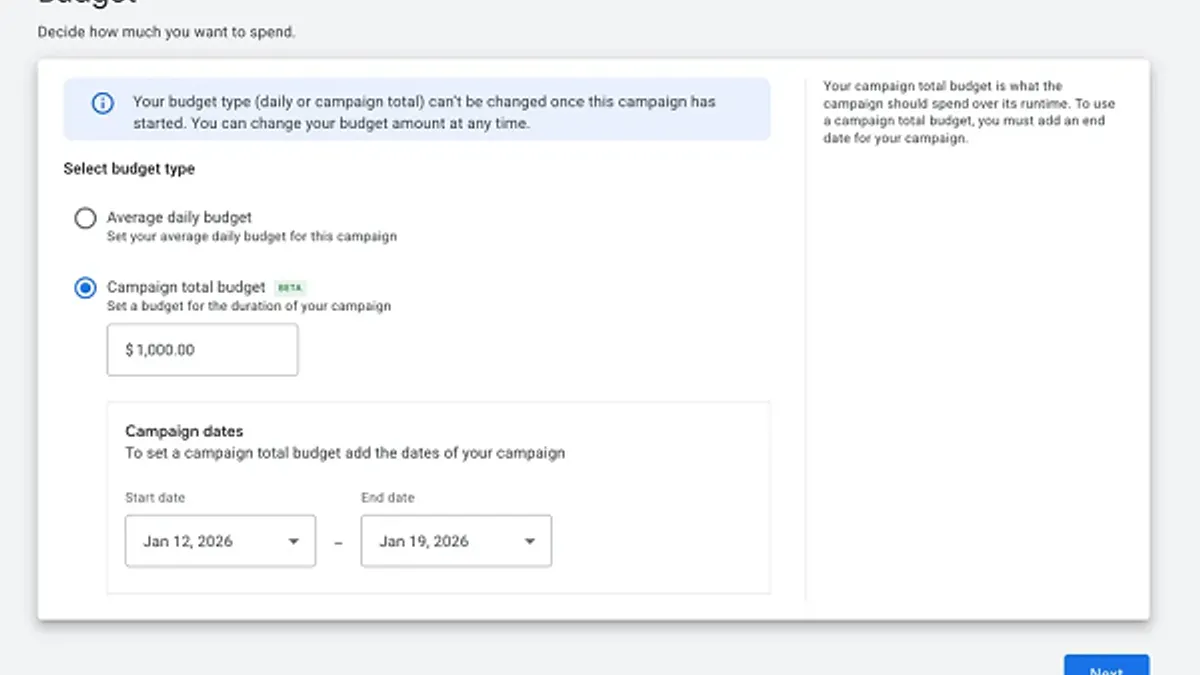This screenshot has width=1200, height=675.
Task: Click "Decide how much you want to spend" subtitle
Action: click(166, 32)
